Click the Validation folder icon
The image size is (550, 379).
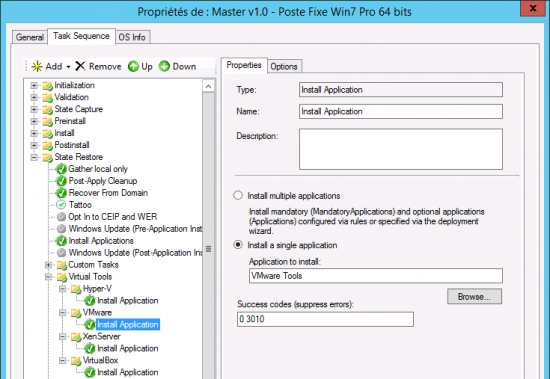click(x=47, y=98)
